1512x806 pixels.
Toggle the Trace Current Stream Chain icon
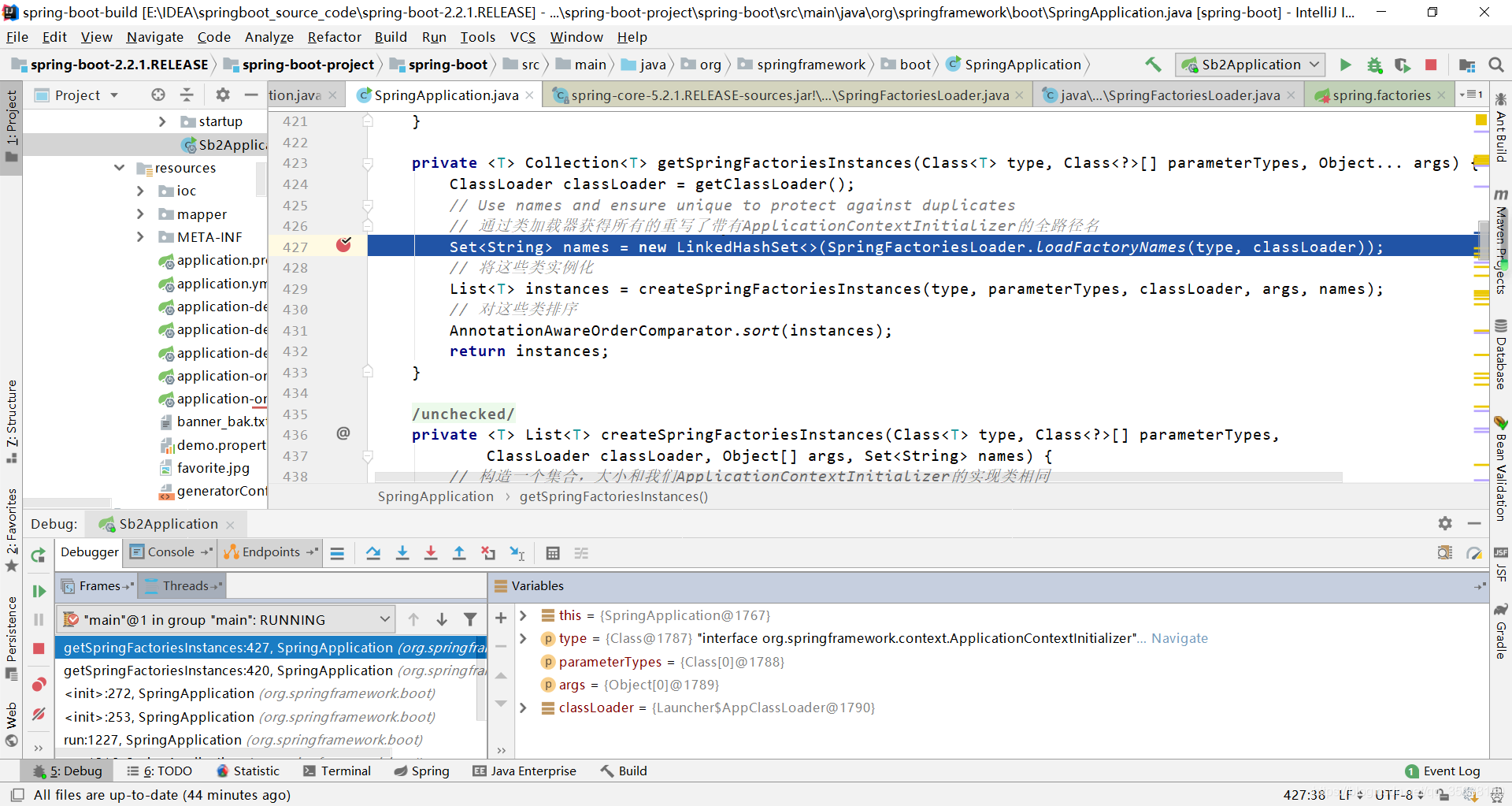tap(581, 553)
